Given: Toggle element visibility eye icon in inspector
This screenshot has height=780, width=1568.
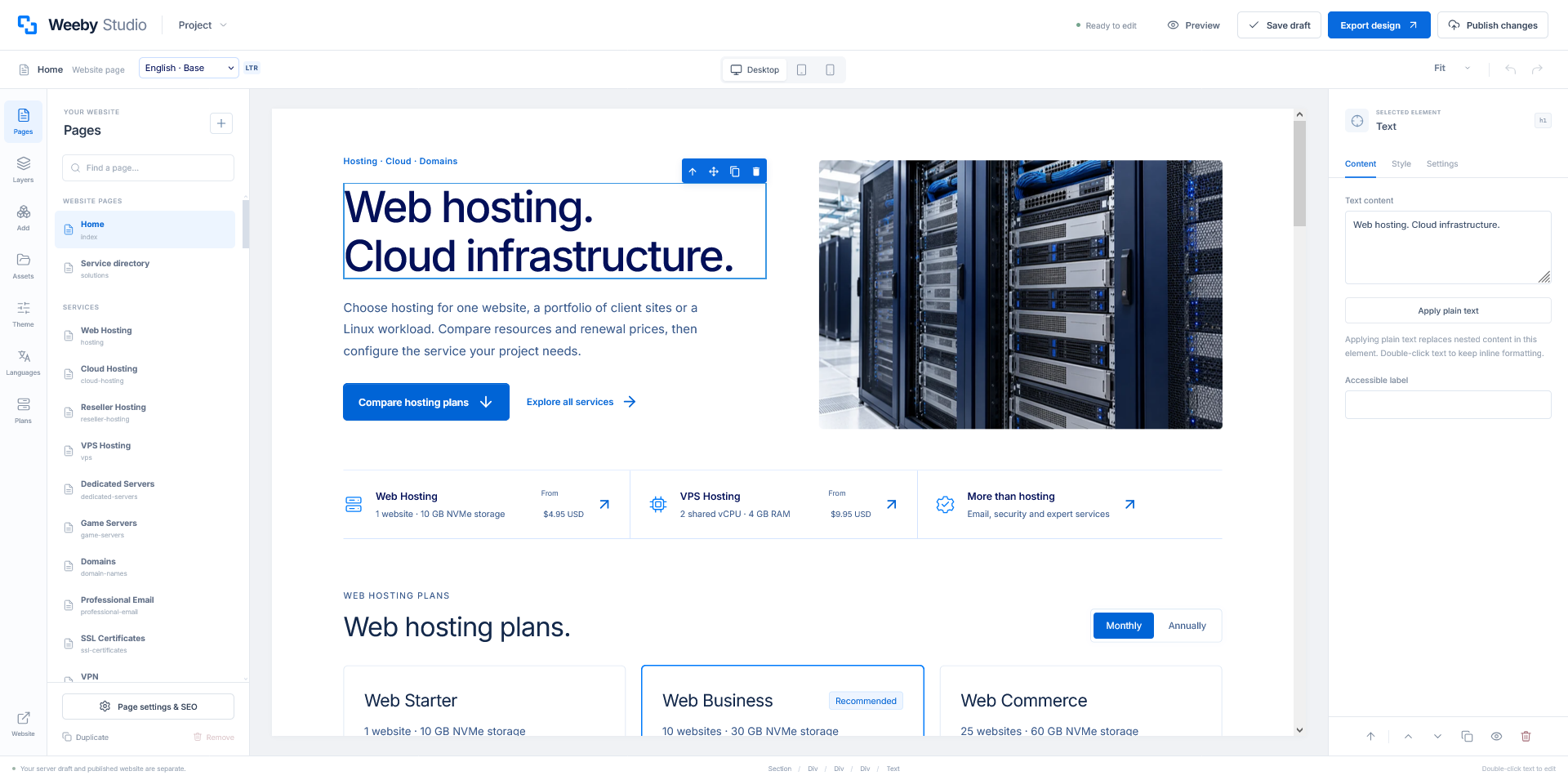Looking at the screenshot, I should point(1496,736).
